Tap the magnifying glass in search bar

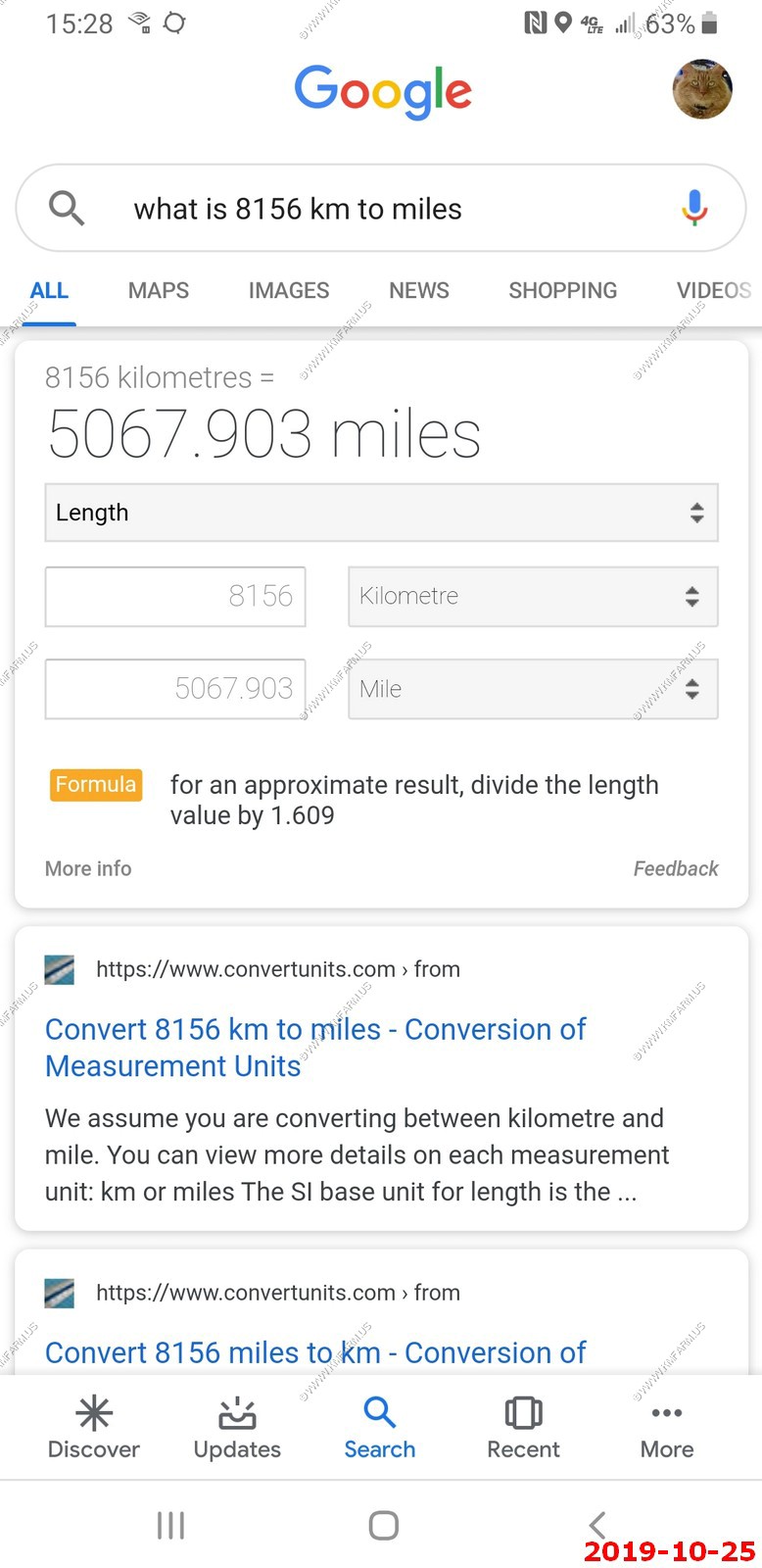tap(67, 208)
